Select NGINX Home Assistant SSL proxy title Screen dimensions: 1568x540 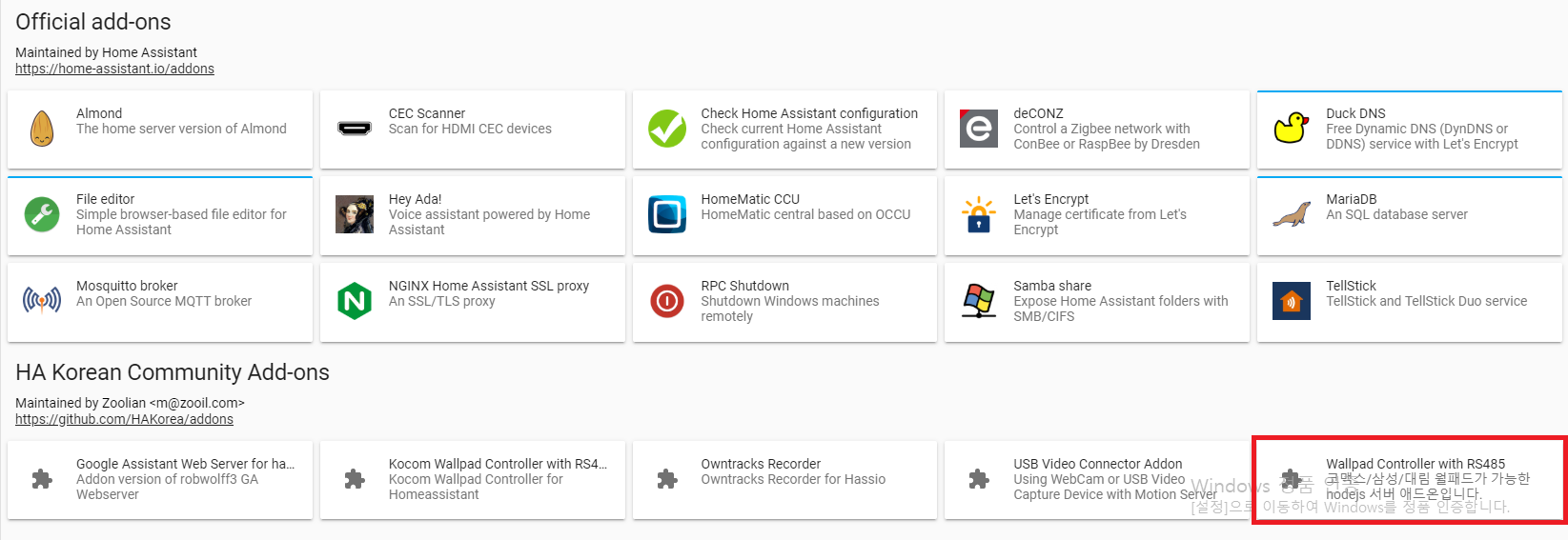click(x=489, y=286)
